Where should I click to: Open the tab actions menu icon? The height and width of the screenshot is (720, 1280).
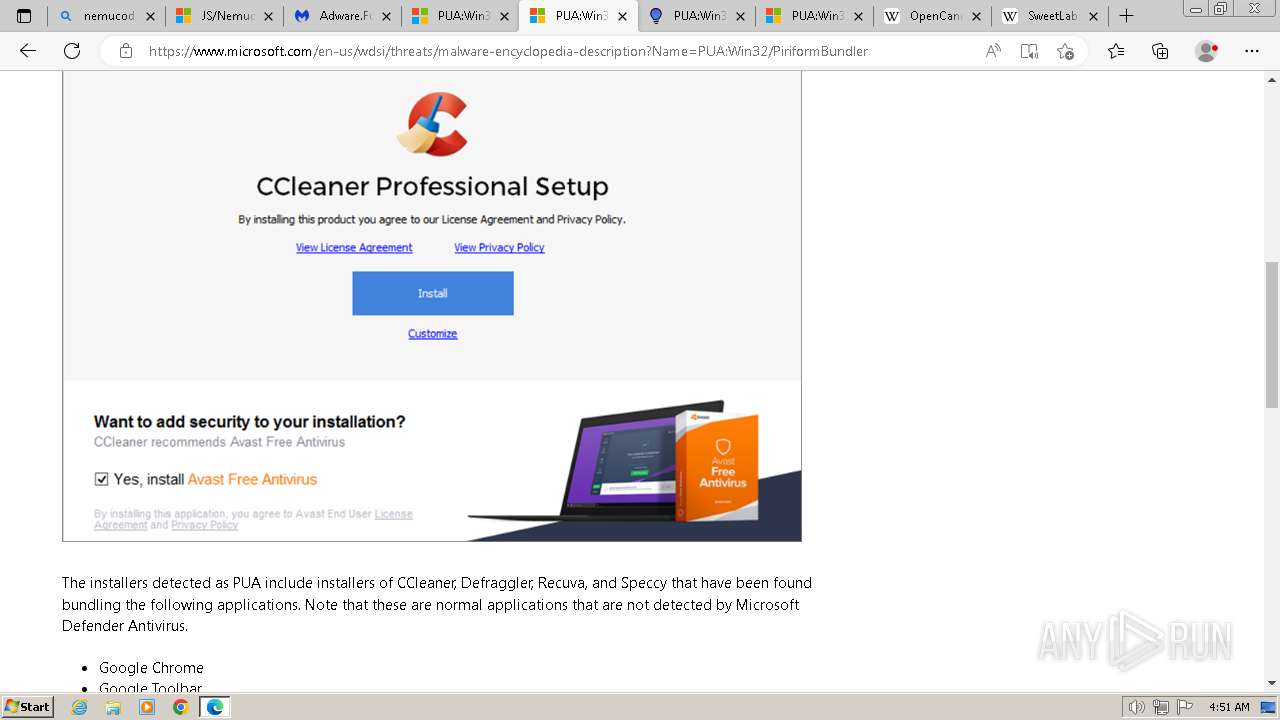[24, 16]
